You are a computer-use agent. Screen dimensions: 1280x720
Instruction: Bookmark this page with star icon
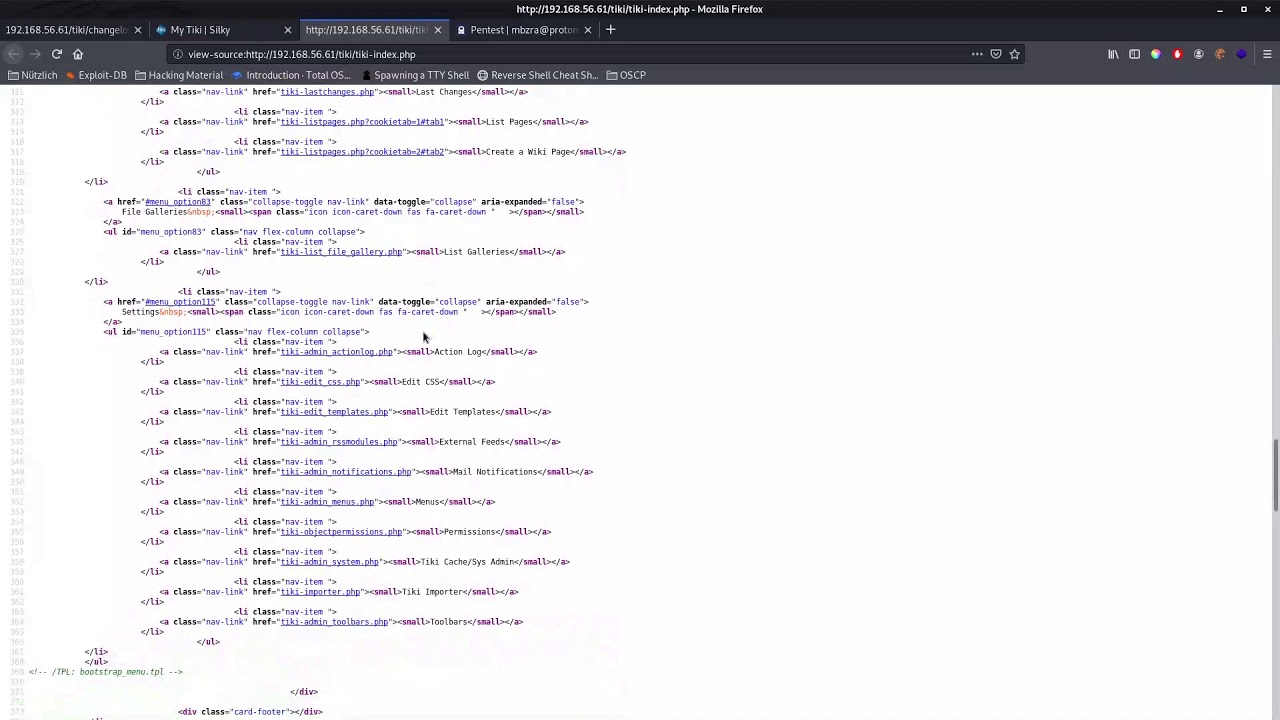[x=1015, y=54]
